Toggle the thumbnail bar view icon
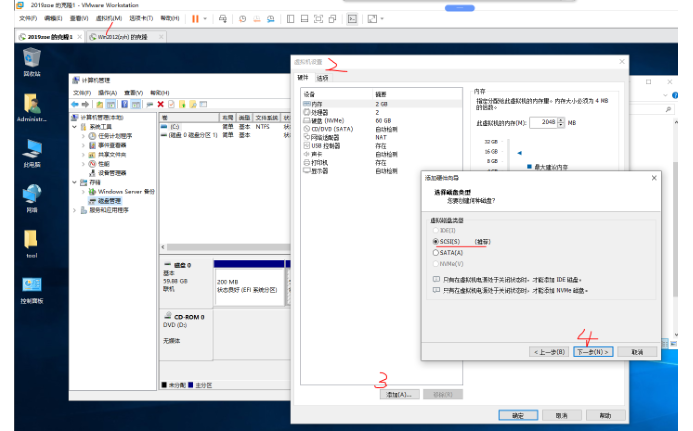The height and width of the screenshot is (431, 693). pyautogui.click(x=305, y=19)
